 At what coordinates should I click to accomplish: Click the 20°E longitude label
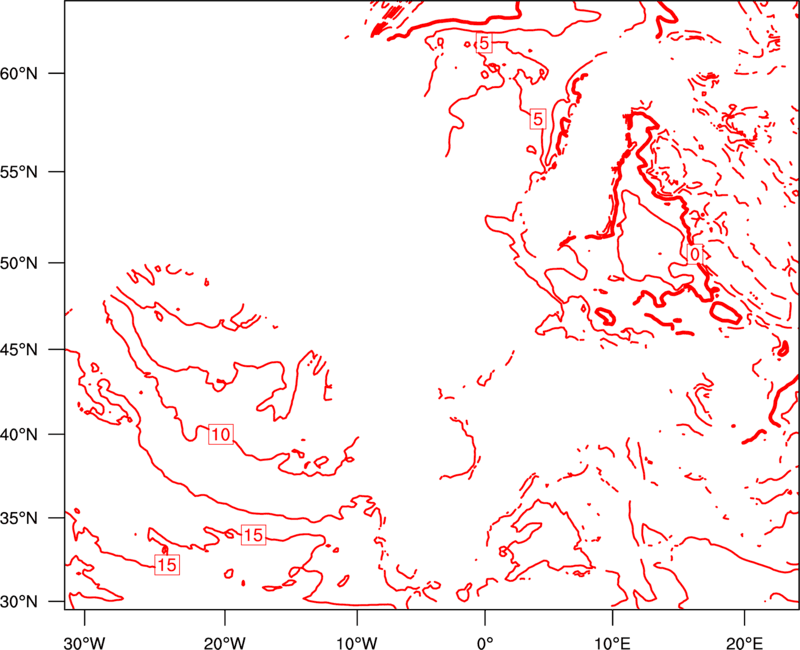[x=744, y=642]
